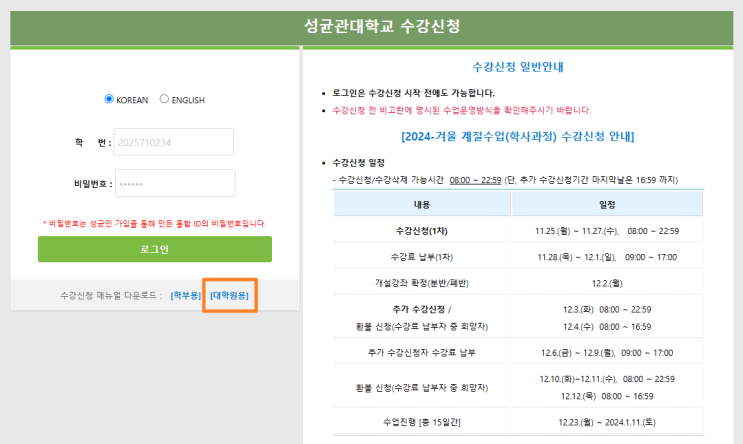Click the 12.3.(화) 08:00 ~ 22:59 schedule text
Image resolution: width=743 pixels, height=444 pixels.
tap(607, 309)
